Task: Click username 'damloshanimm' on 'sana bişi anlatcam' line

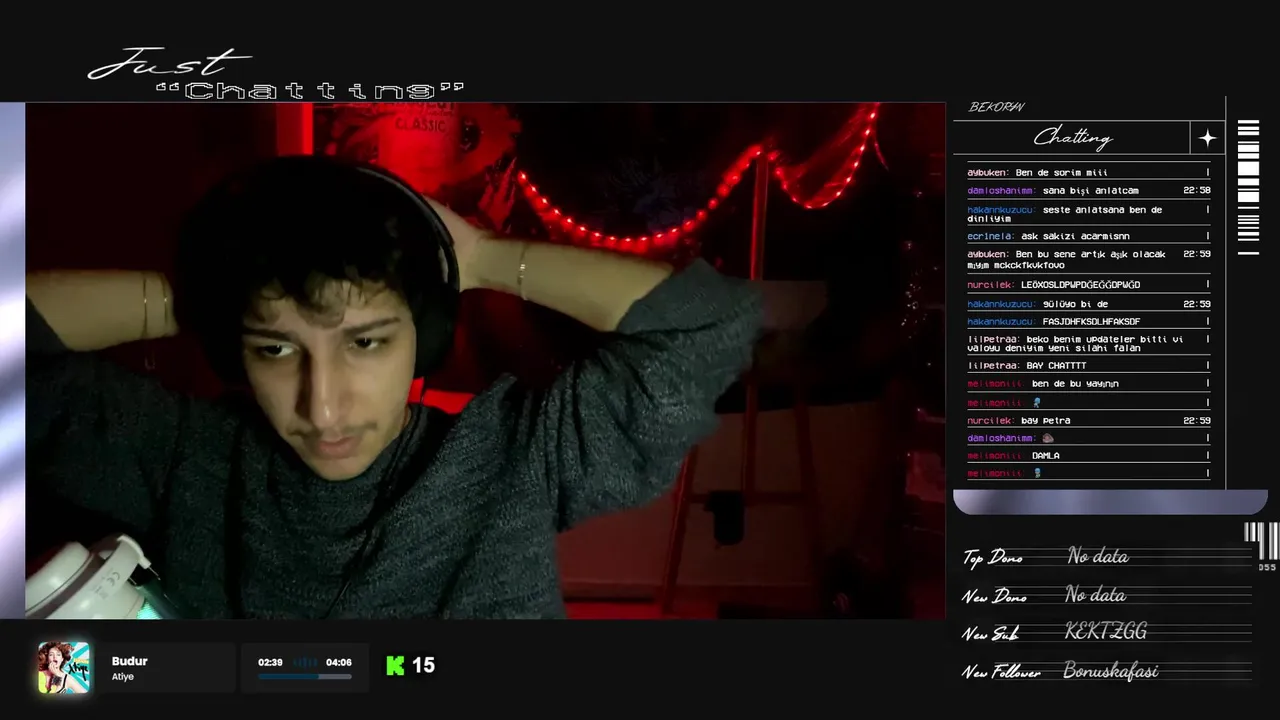Action: point(1002,190)
